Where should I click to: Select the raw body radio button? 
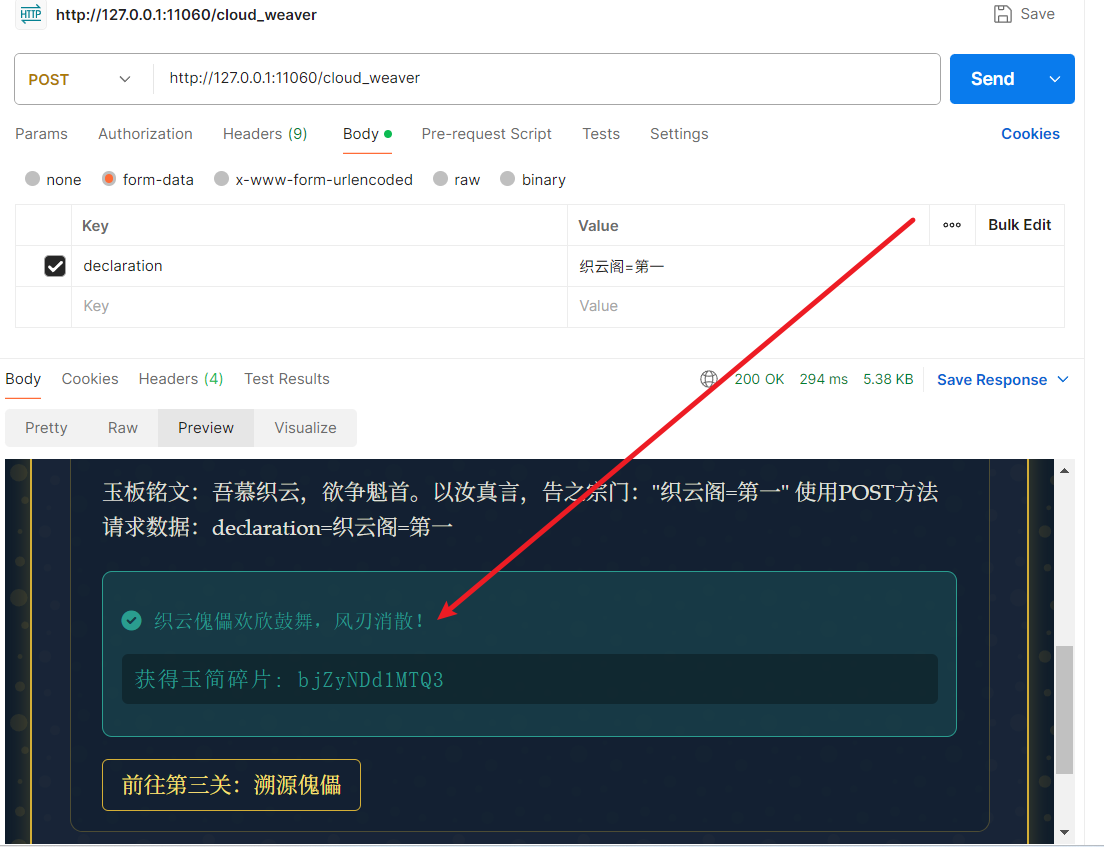tap(440, 179)
